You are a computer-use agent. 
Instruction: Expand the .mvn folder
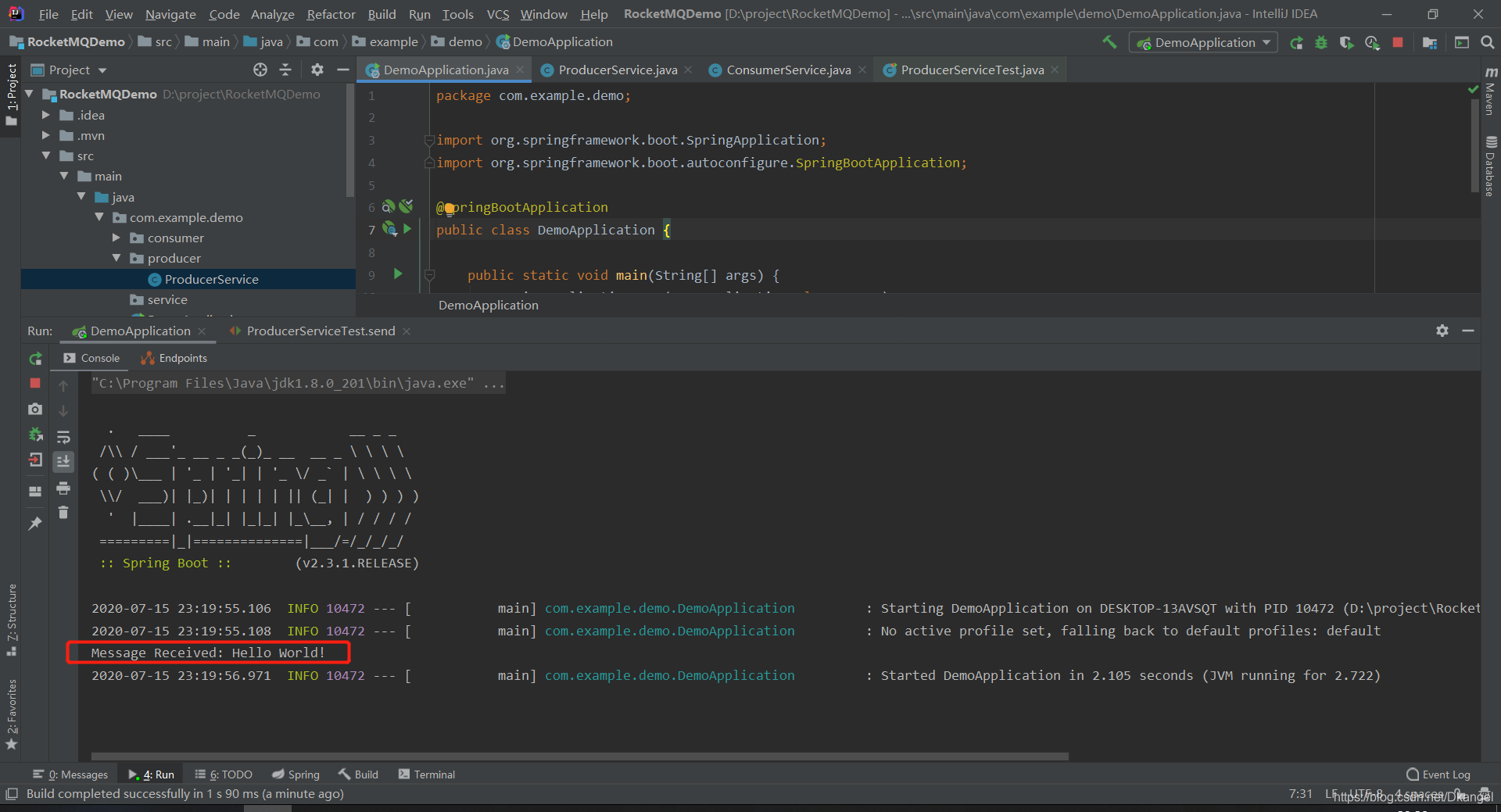tap(46, 135)
